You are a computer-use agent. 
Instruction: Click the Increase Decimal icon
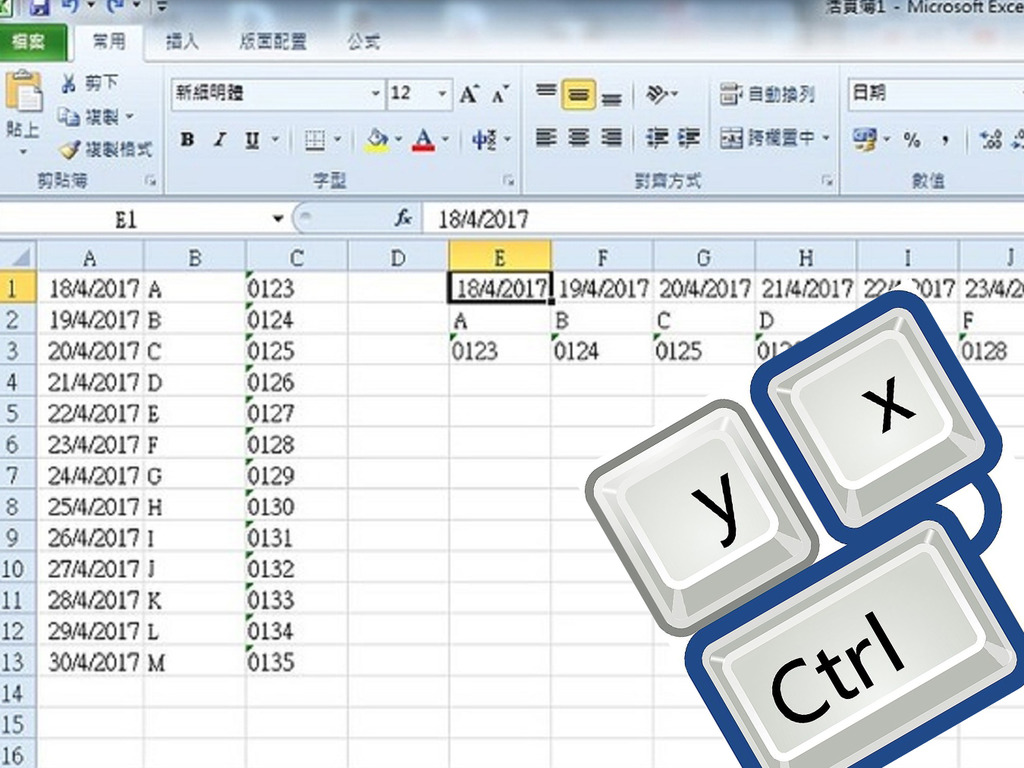click(991, 139)
